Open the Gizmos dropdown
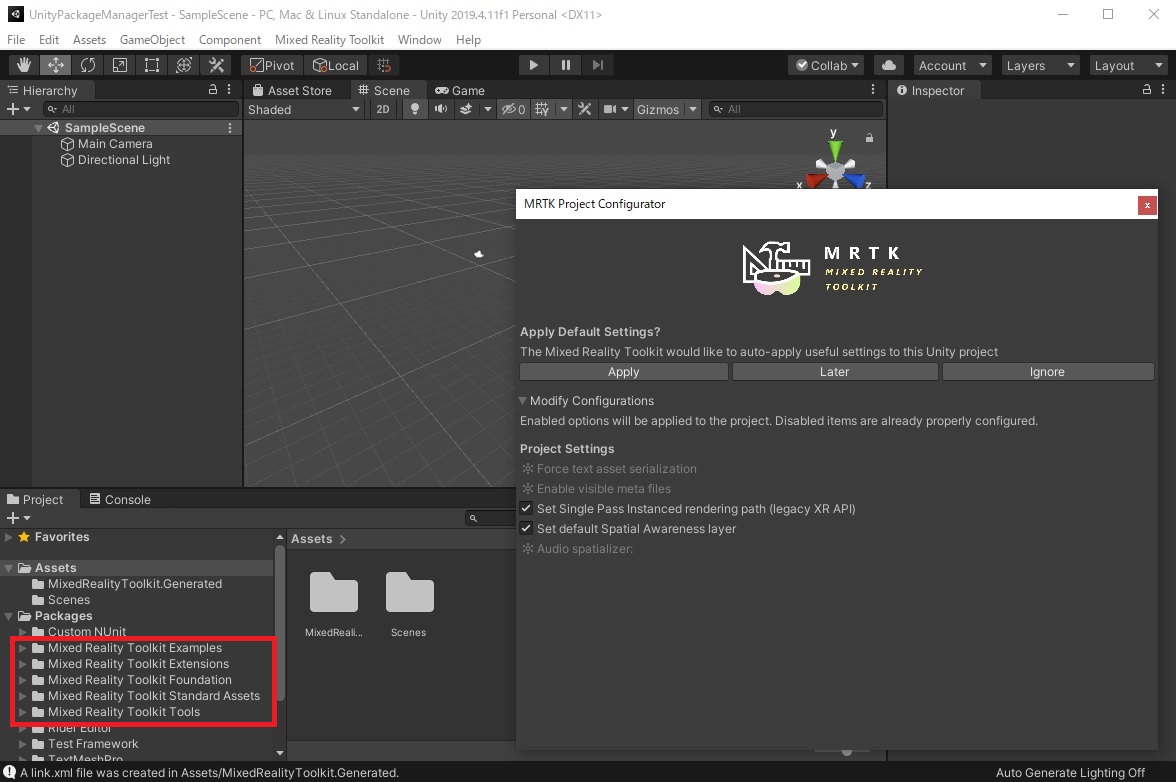1176x782 pixels. 667,109
